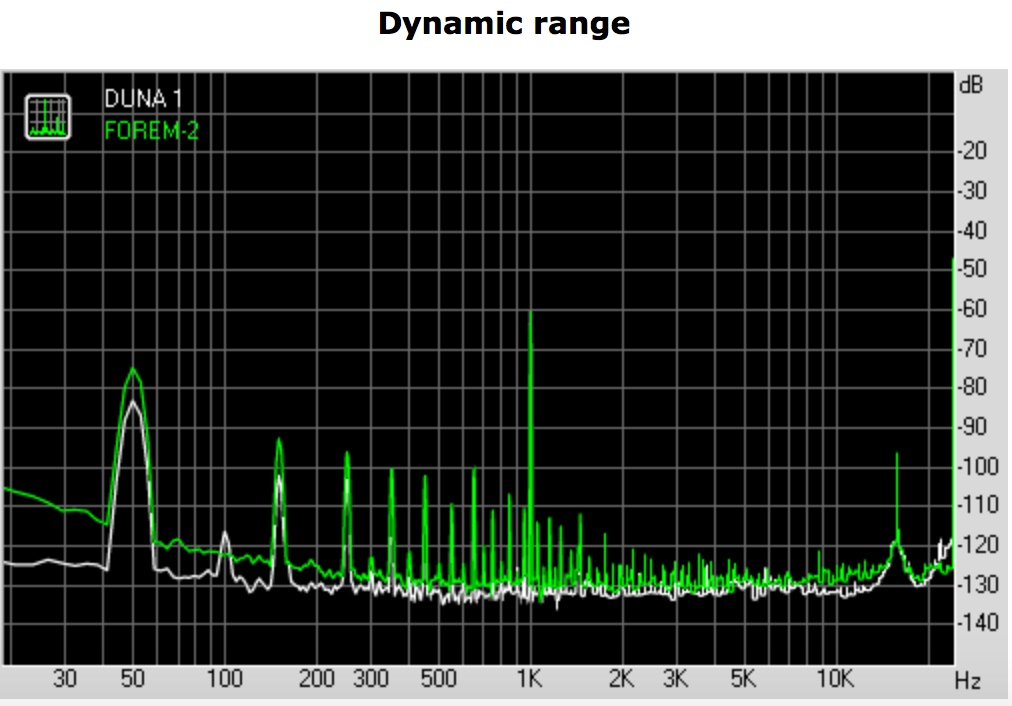Click the spectrum graph icon in the legend

tap(48, 116)
